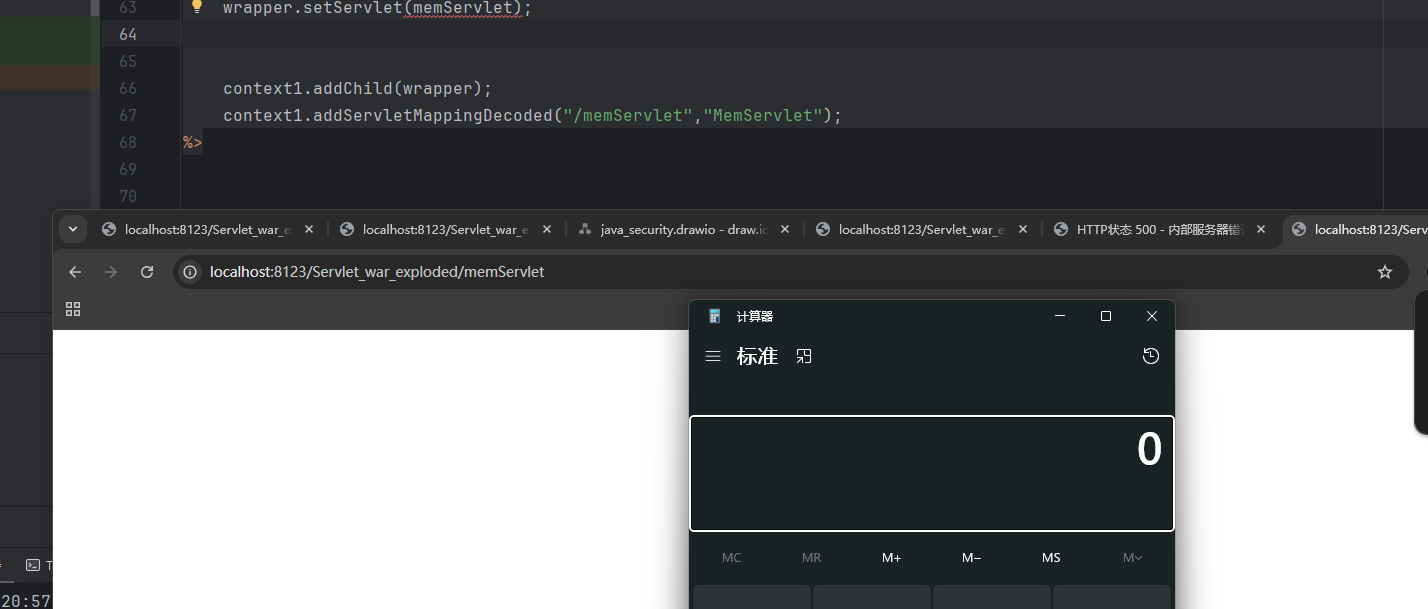Switch to the java_security.drawio tab

[x=680, y=230]
